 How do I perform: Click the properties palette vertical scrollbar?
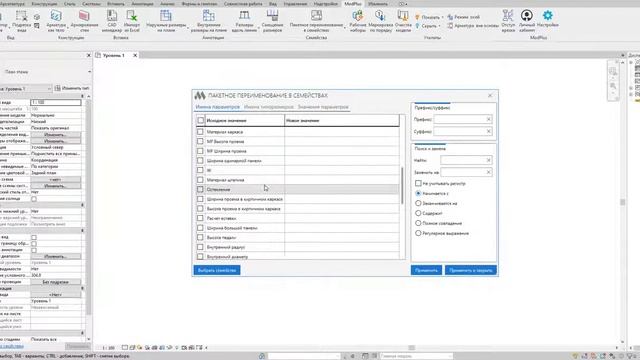tap(88, 206)
